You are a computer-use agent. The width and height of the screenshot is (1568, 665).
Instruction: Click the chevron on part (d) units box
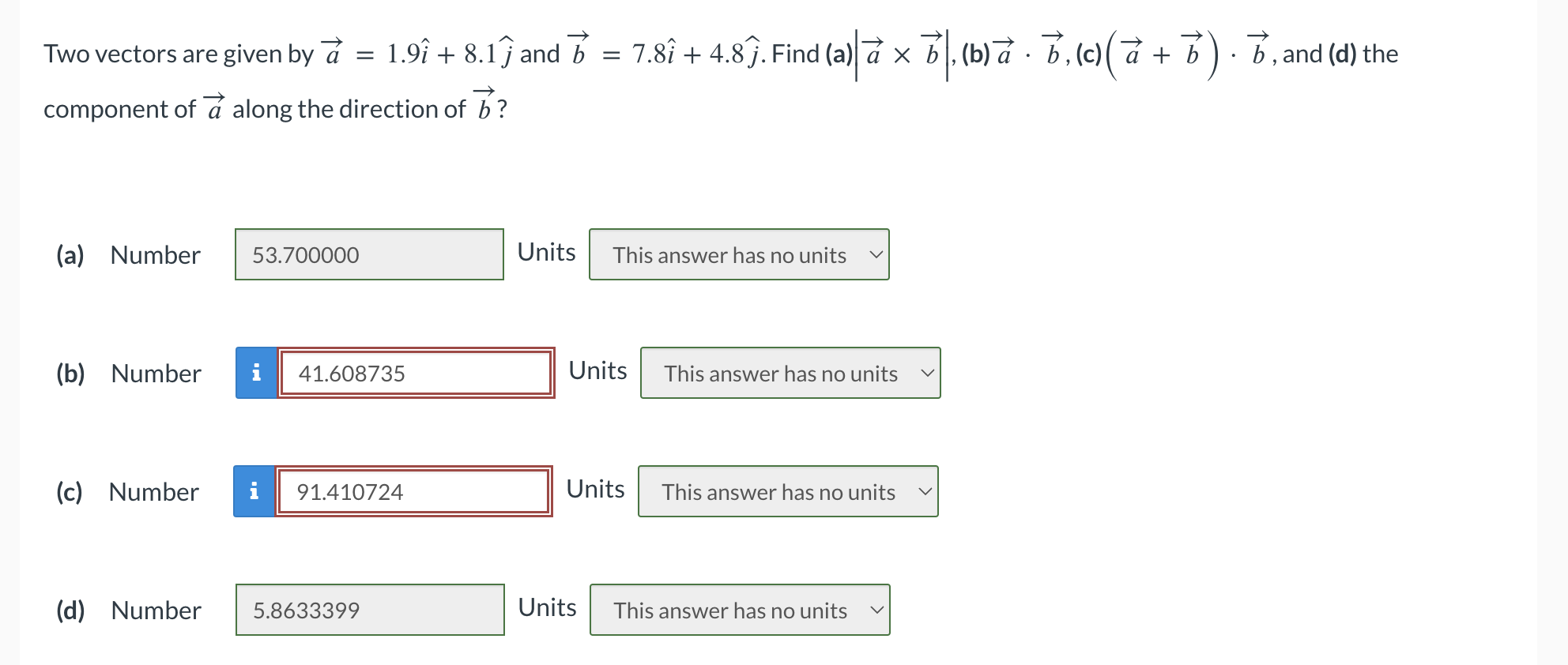point(876,609)
